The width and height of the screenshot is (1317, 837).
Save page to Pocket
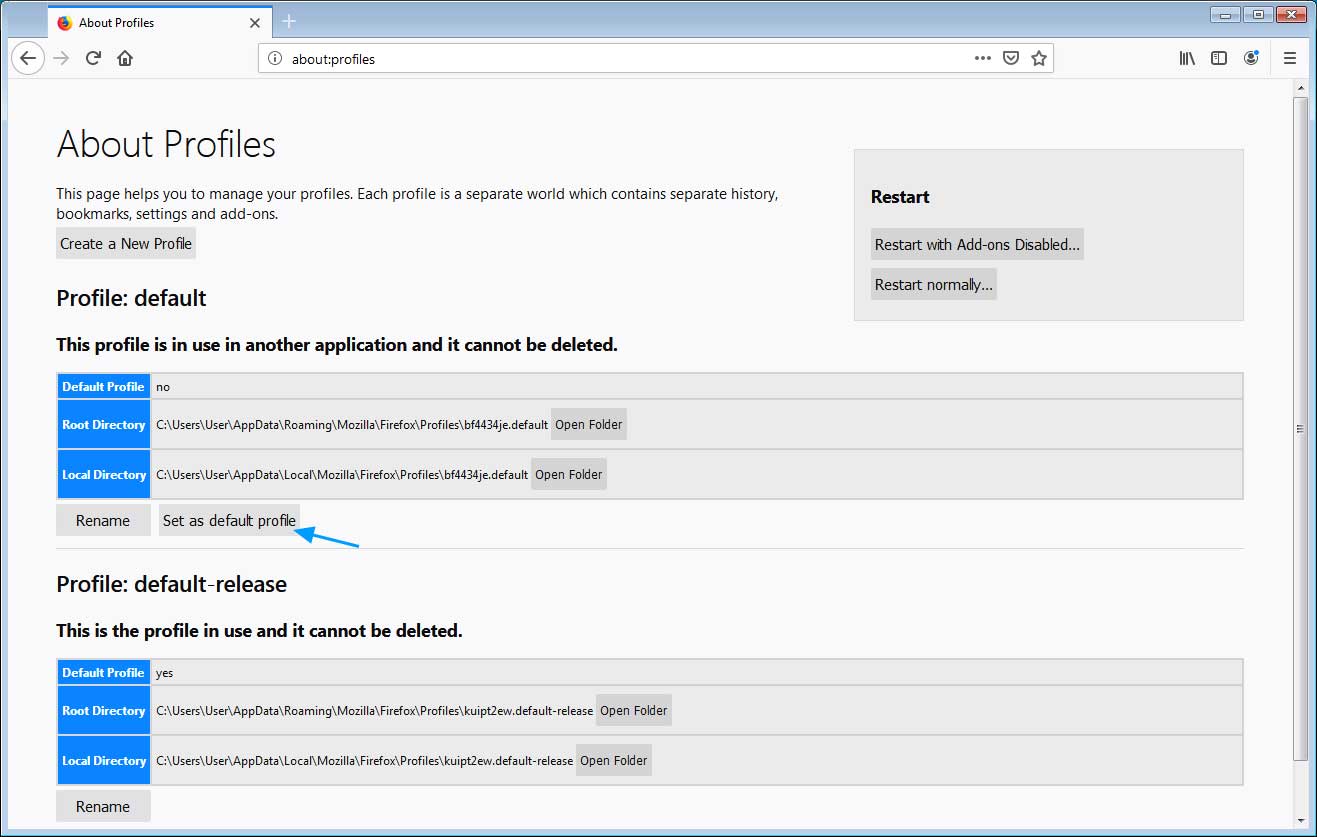point(1011,59)
